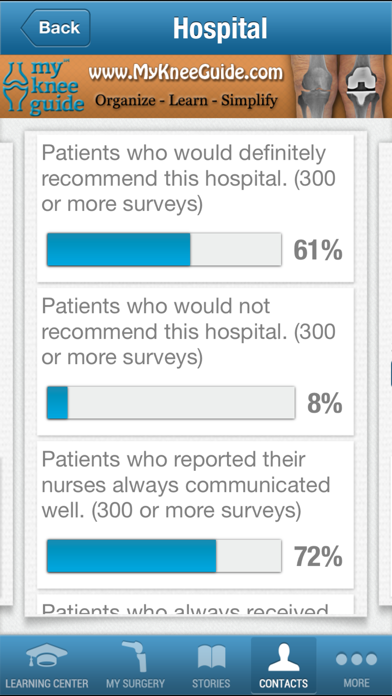Tap the Back button

(x=55, y=28)
